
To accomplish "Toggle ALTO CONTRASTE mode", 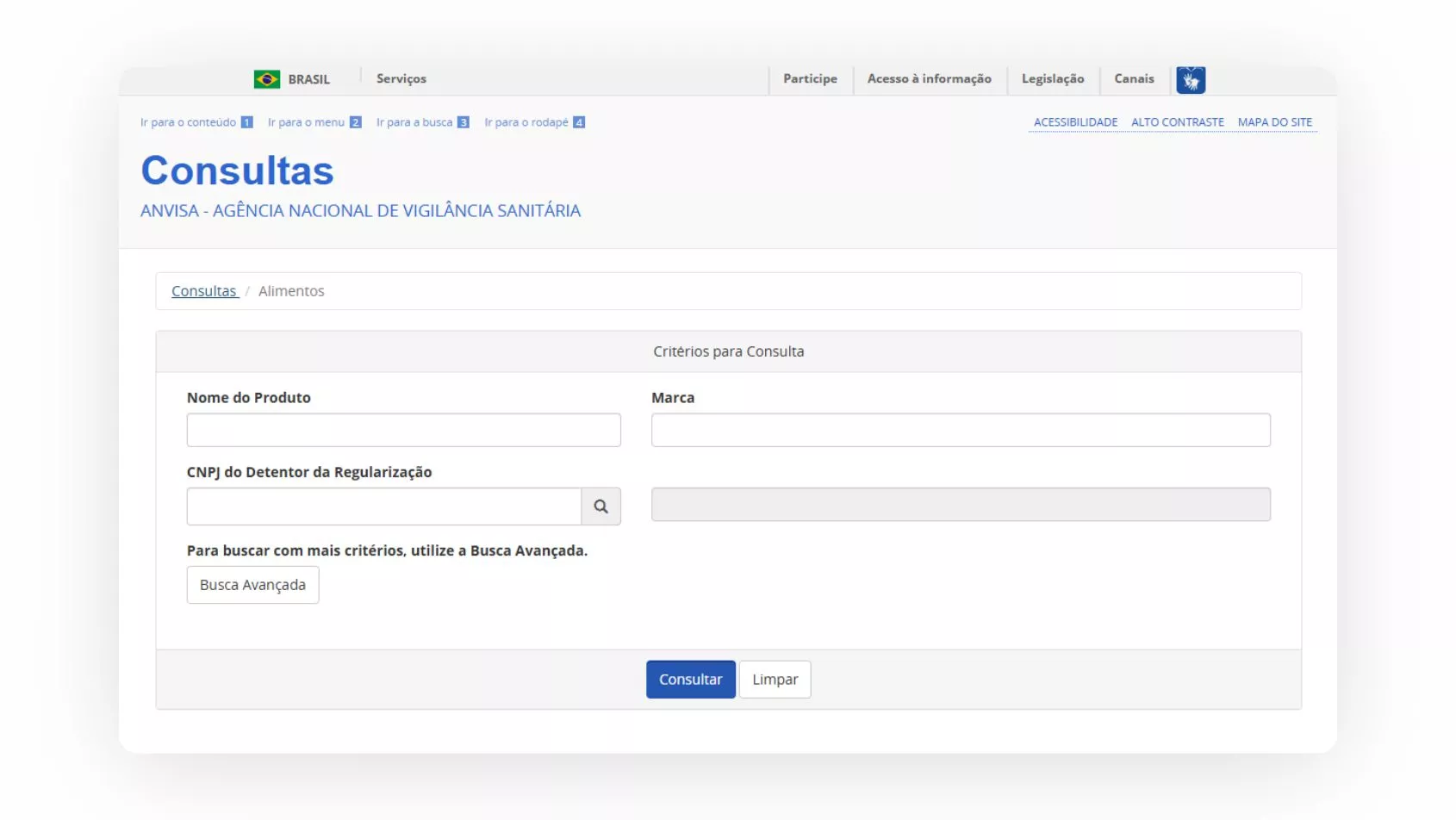I will [x=1177, y=122].
